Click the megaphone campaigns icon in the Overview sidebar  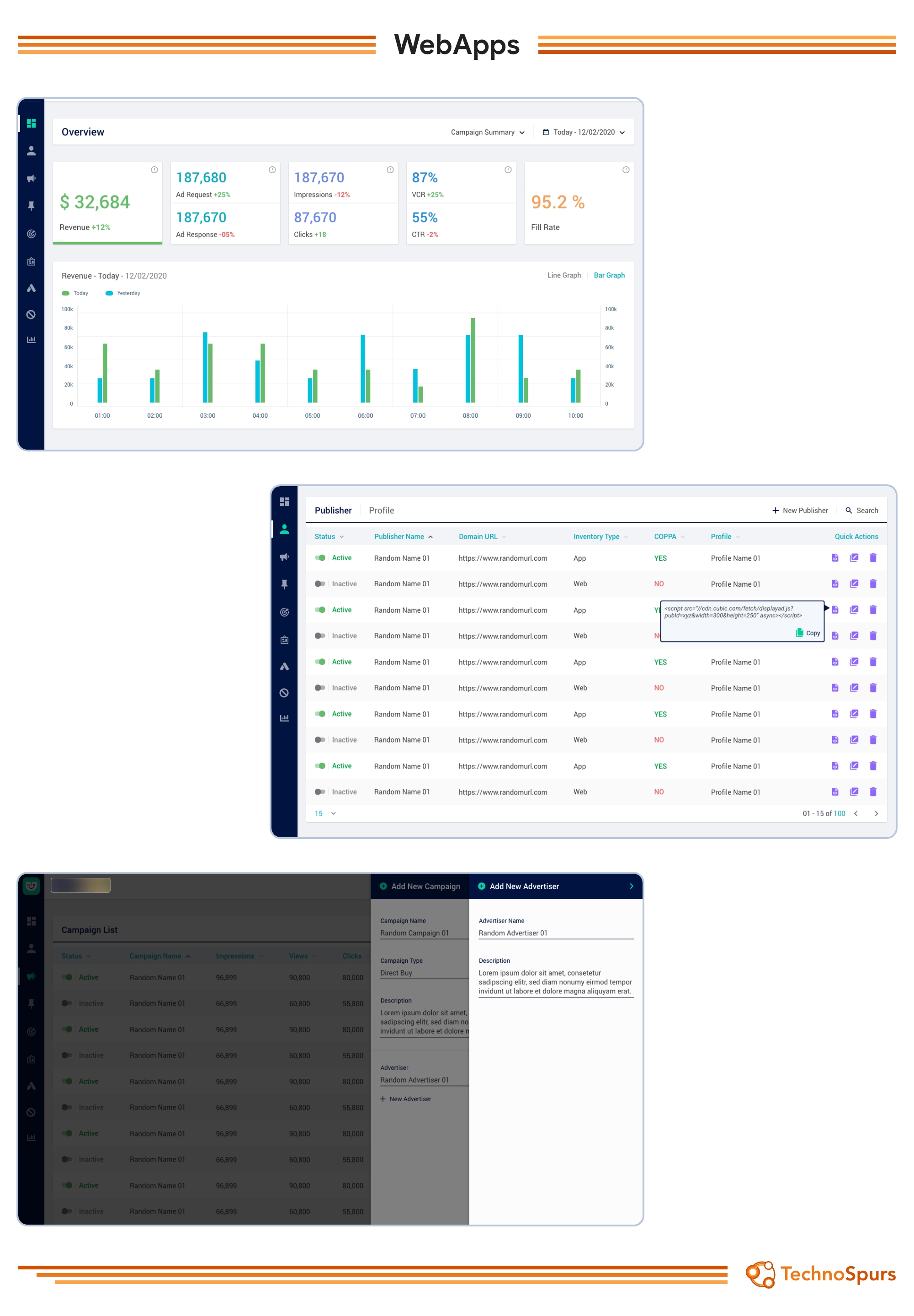coord(31,179)
